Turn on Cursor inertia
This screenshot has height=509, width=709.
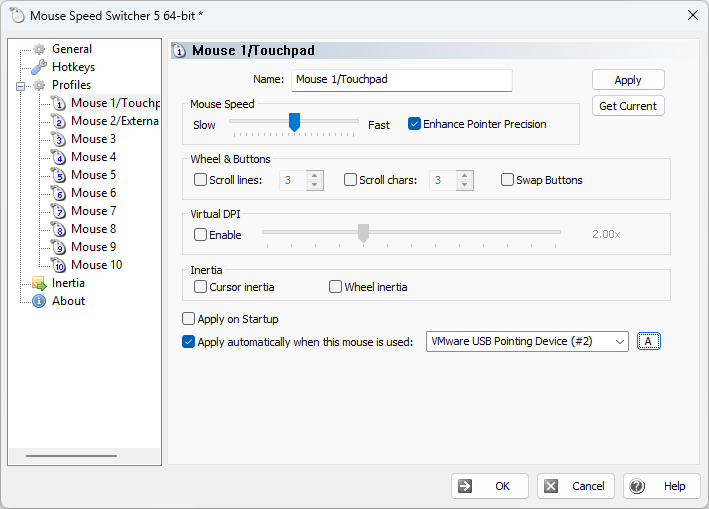pyautogui.click(x=200, y=287)
